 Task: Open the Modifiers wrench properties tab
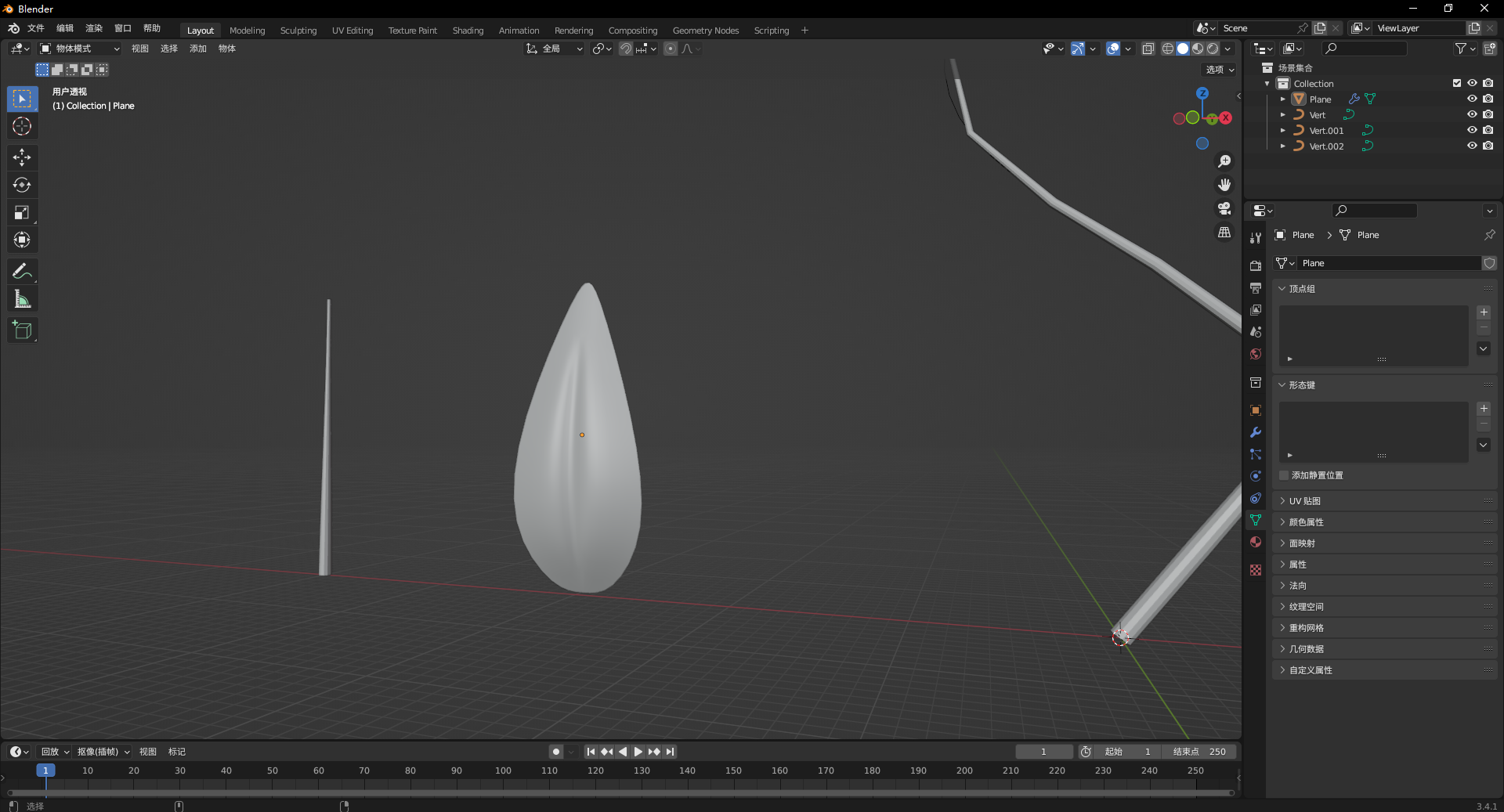click(1256, 432)
